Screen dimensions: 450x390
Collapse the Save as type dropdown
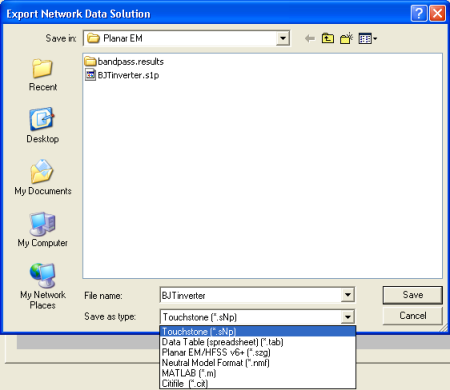(x=348, y=317)
